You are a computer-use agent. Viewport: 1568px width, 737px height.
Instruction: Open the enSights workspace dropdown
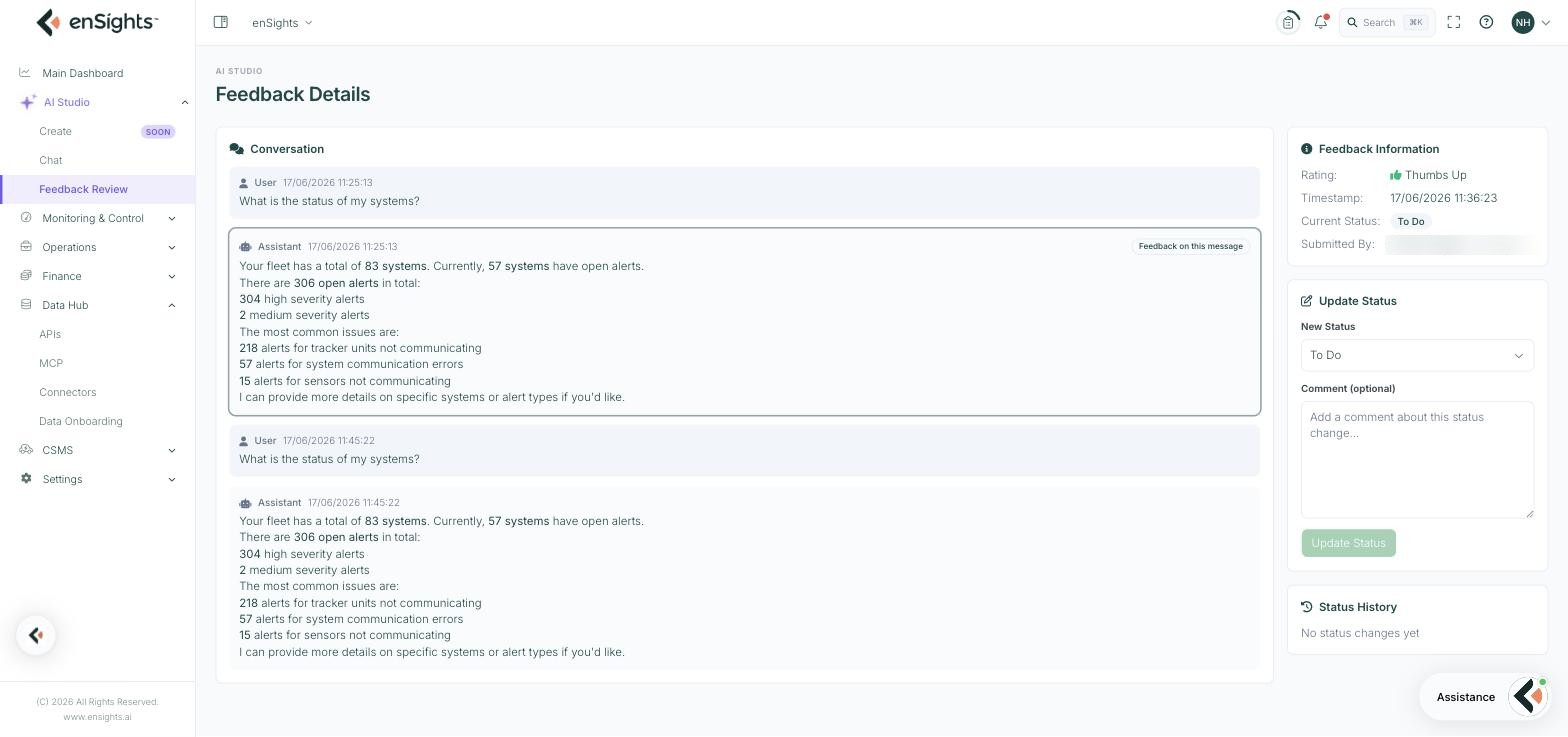tap(282, 22)
